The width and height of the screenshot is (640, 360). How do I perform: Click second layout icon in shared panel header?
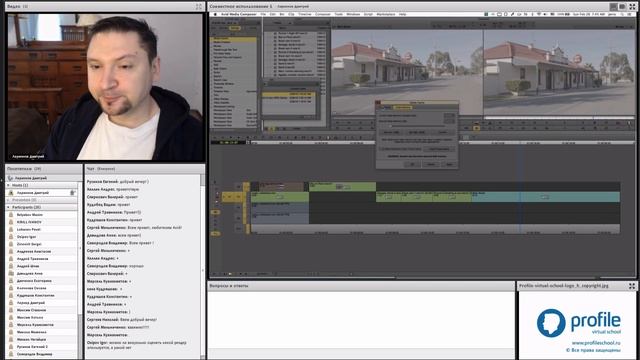click(x=622, y=7)
